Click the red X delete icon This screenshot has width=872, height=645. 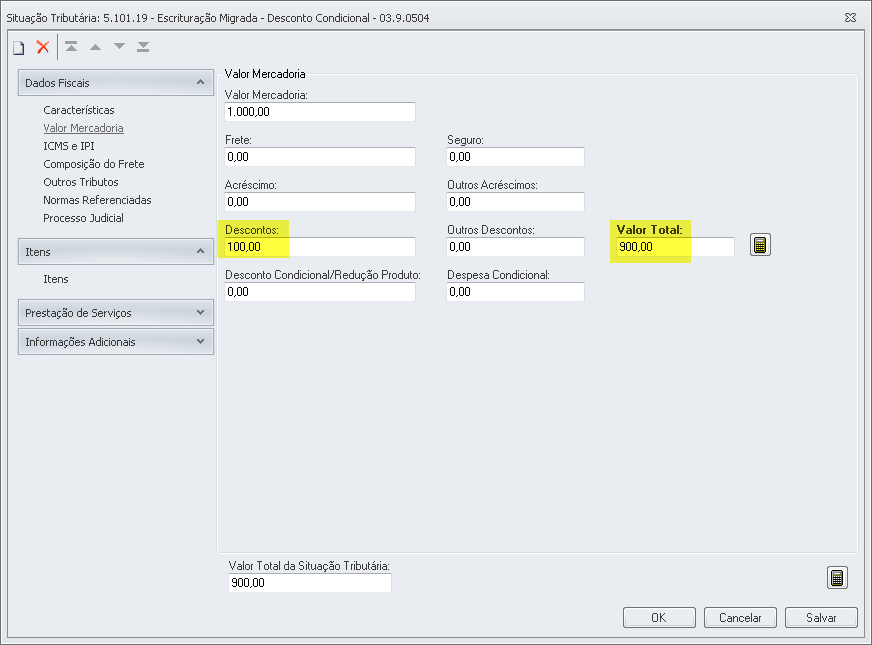42,47
